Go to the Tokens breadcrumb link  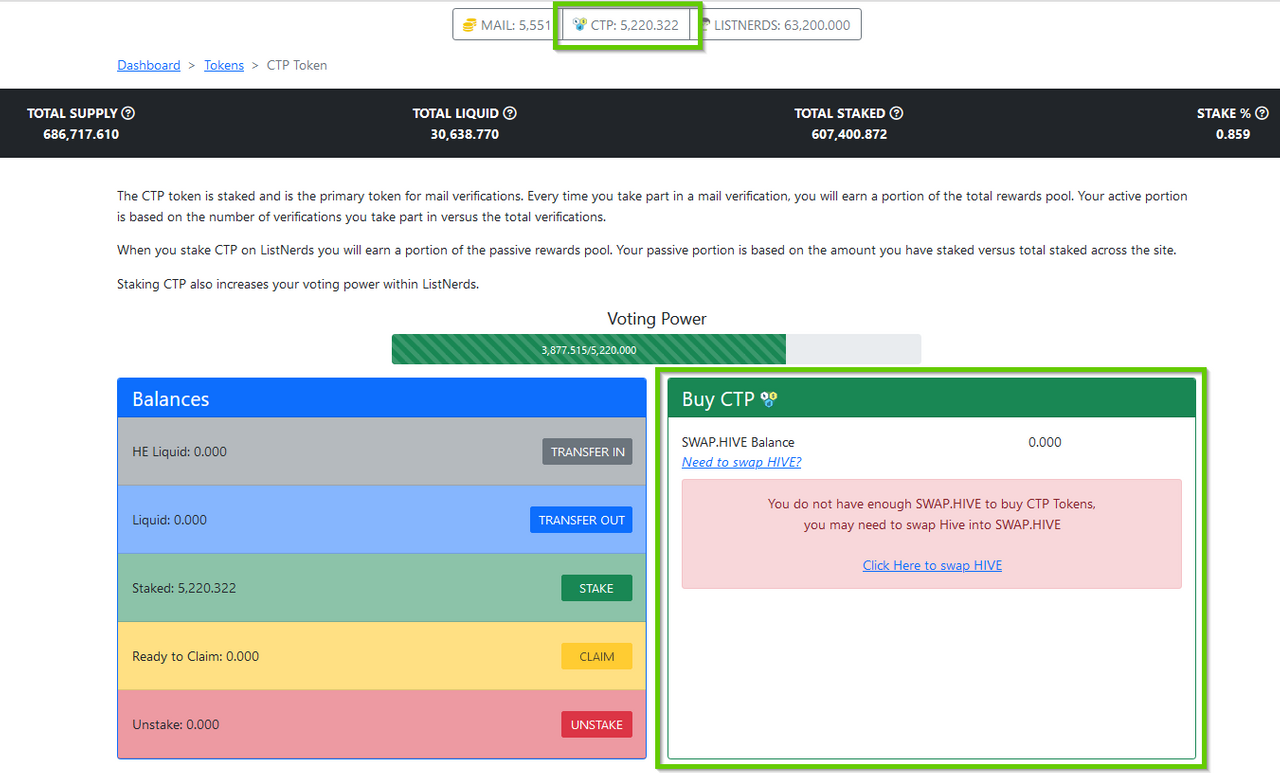click(x=224, y=65)
